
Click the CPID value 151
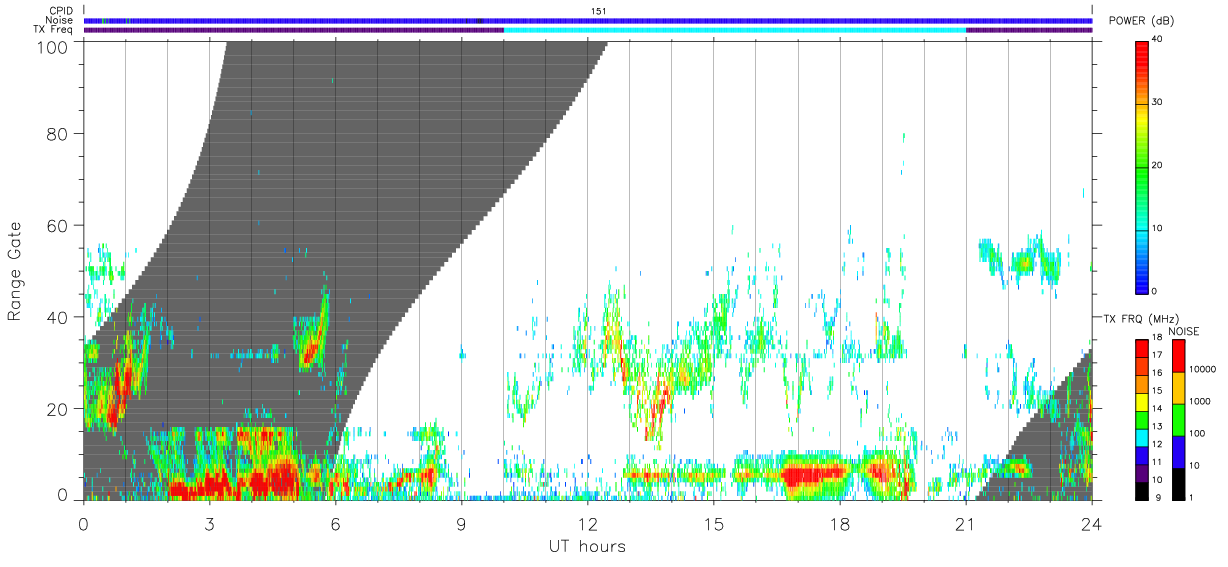point(598,11)
